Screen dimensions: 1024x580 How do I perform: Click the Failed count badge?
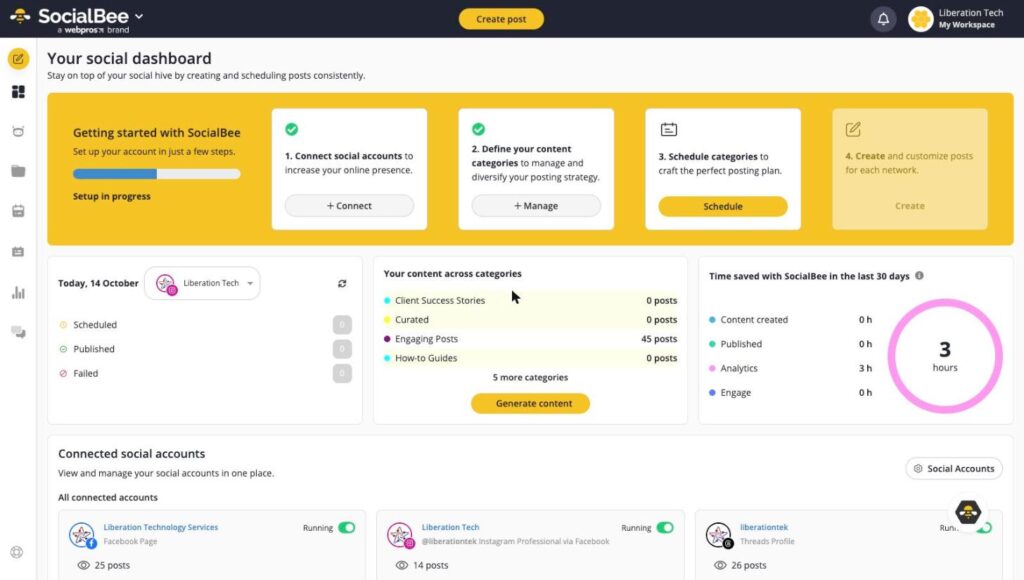342,374
